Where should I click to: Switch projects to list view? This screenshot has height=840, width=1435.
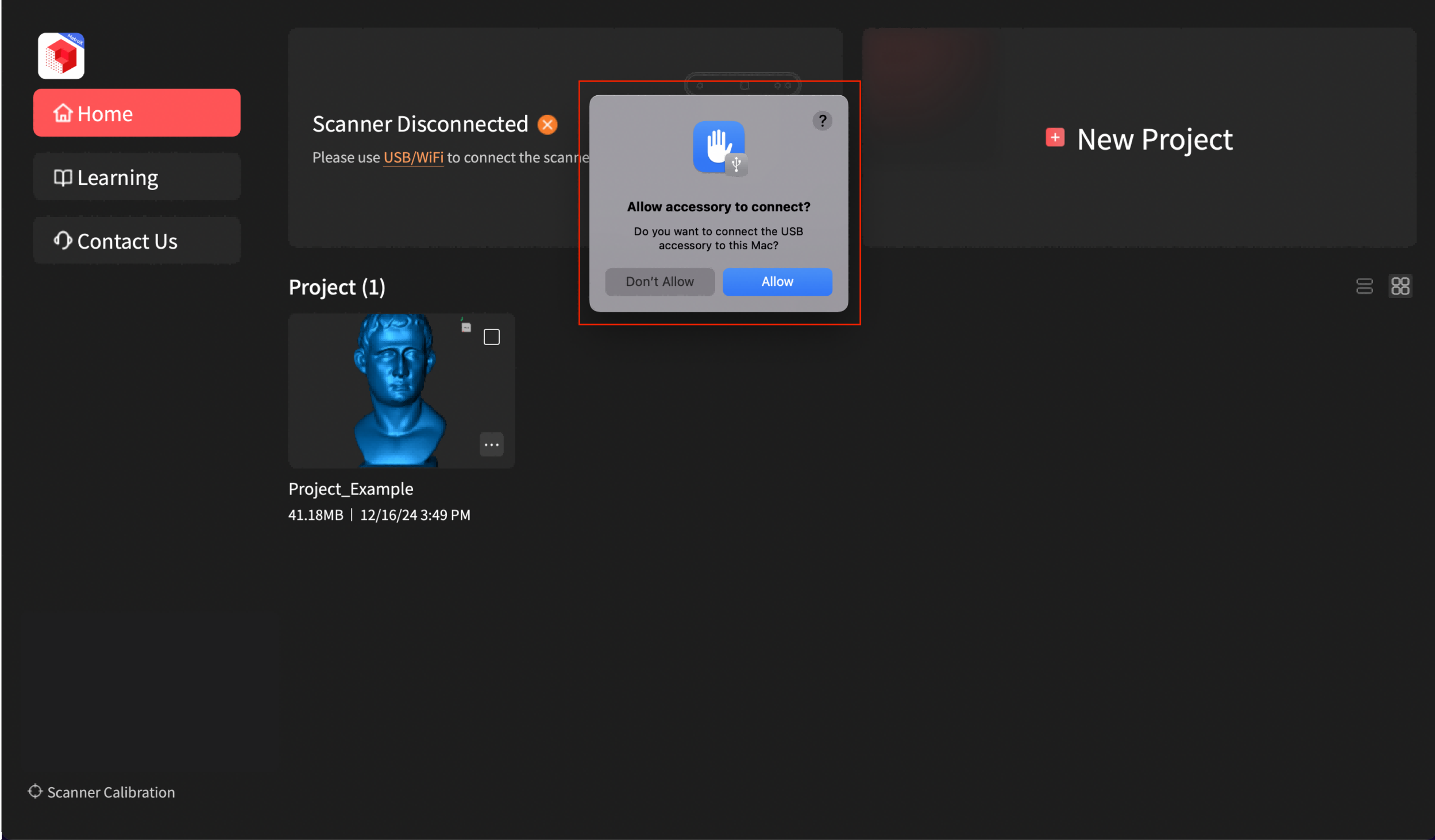pyautogui.click(x=1364, y=286)
